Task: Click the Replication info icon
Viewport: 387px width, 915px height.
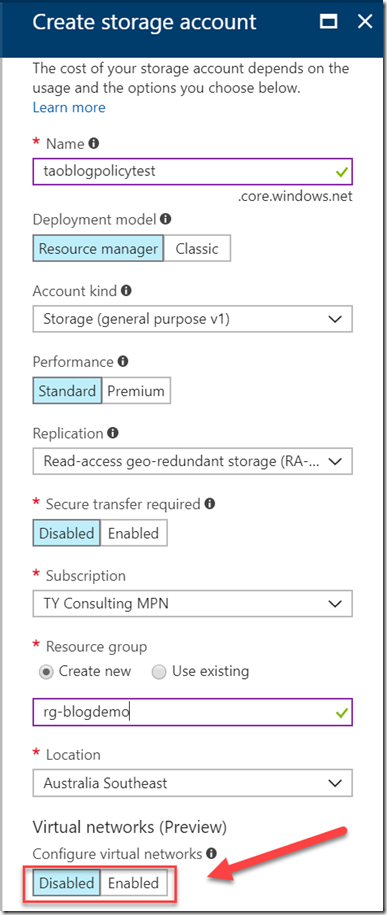Action: tap(113, 433)
